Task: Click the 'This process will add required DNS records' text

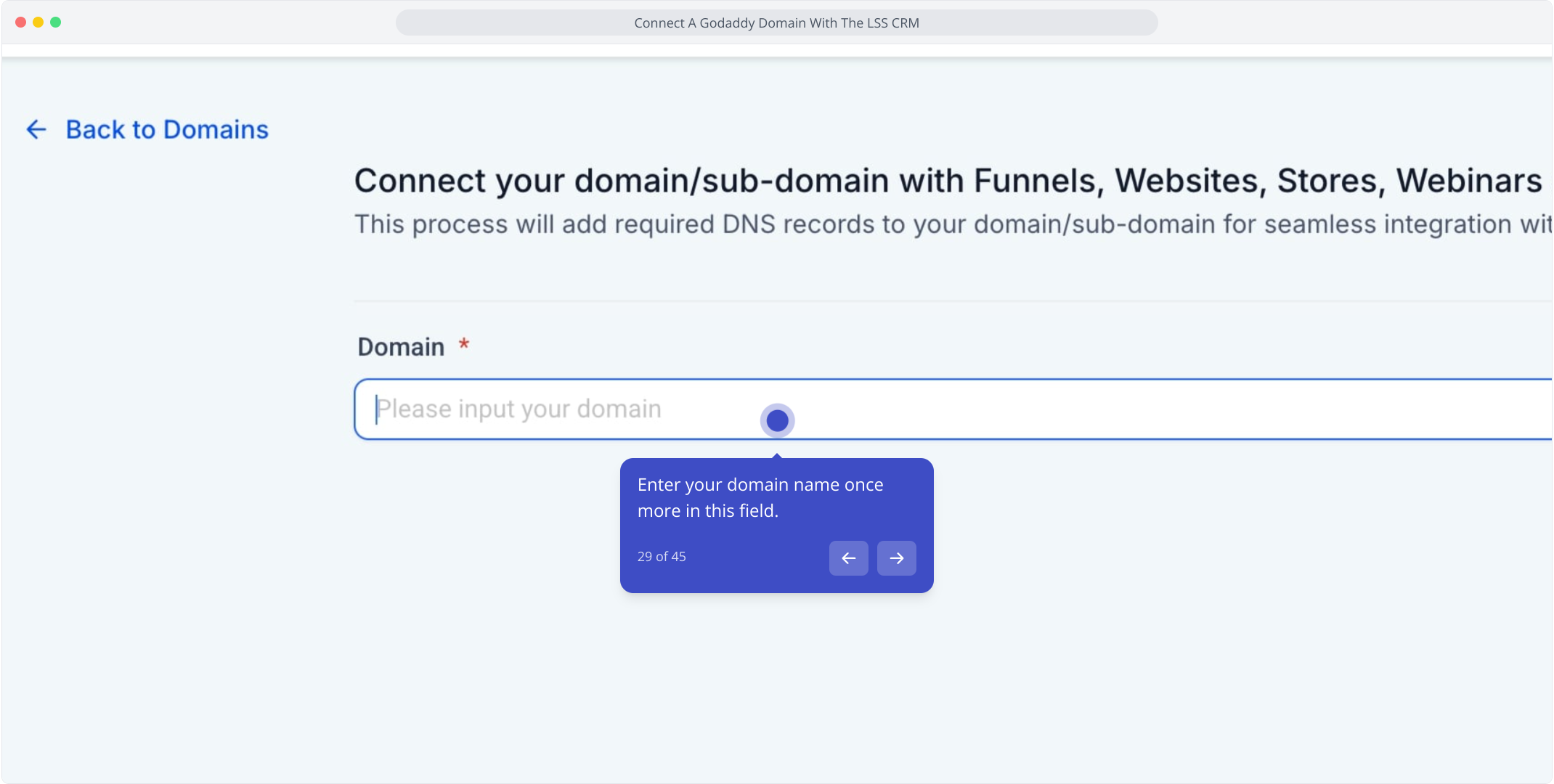Action: point(953,224)
